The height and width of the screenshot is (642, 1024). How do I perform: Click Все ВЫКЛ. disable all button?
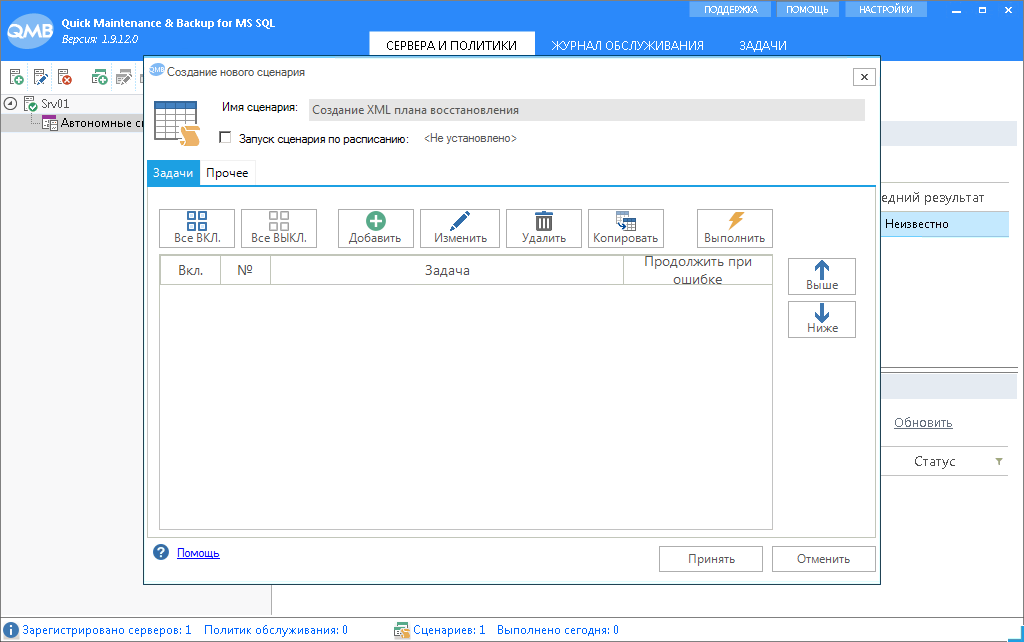tap(279, 228)
